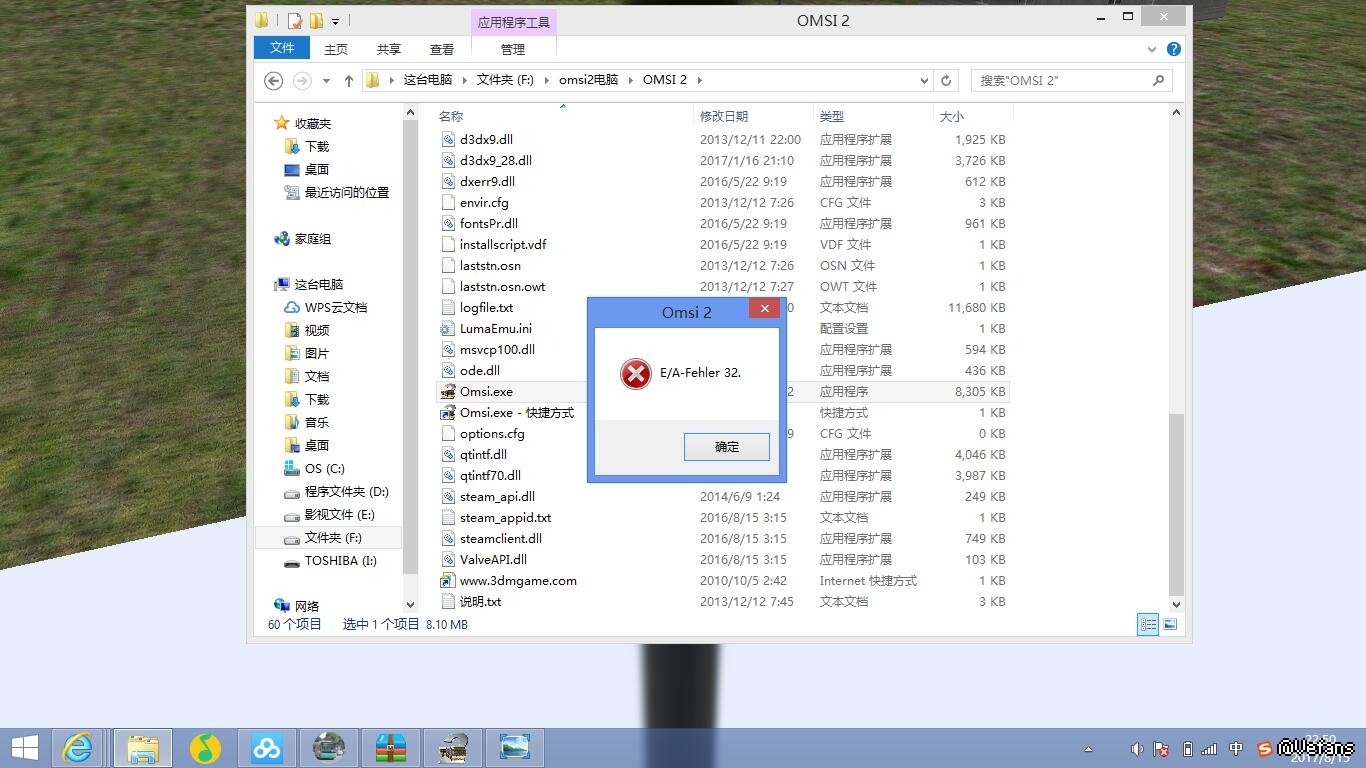Open QQ Music from the taskbar
This screenshot has width=1366, height=768.
(205, 748)
